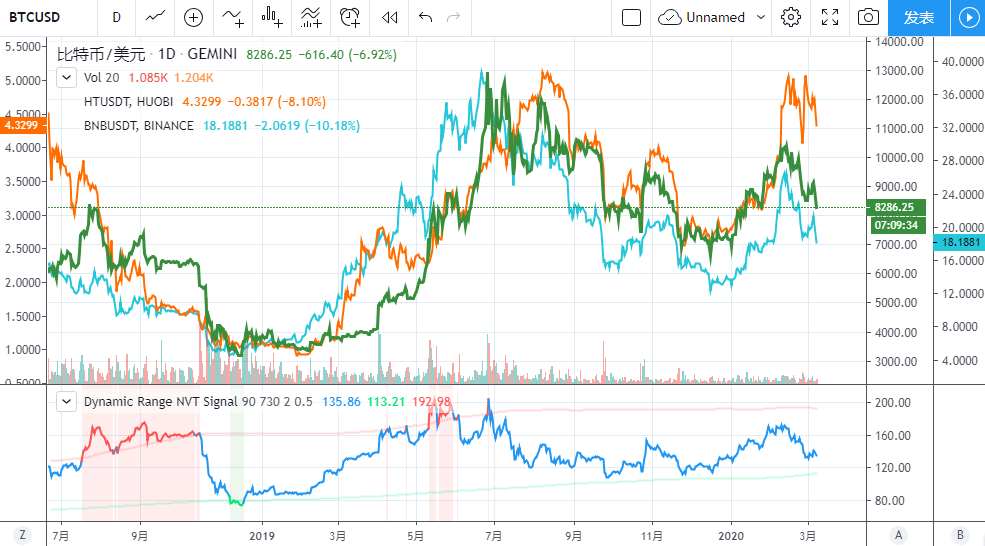Click volume value 1.085K in legend
985x546 pixels.
click(x=148, y=77)
